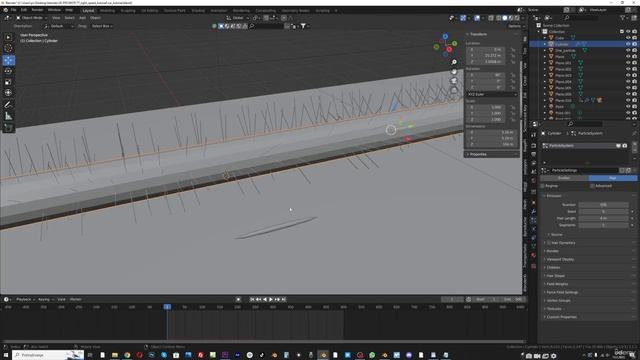
Task: Activate the Move tool
Action: 8,60
